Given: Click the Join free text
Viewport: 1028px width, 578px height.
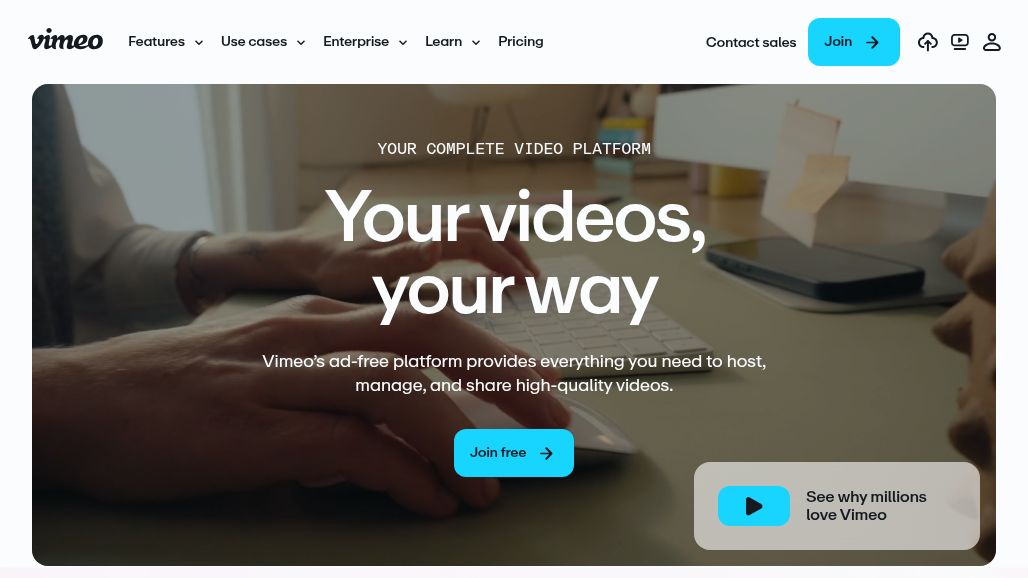Looking at the screenshot, I should (498, 452).
